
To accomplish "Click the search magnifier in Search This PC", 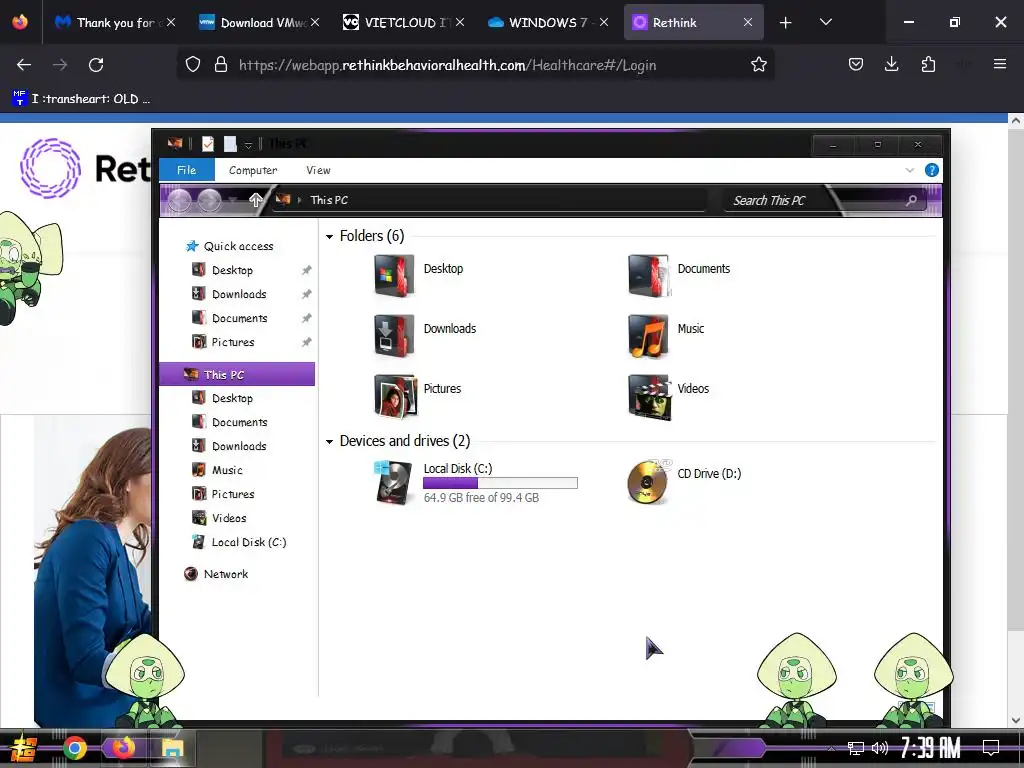I will tap(911, 200).
